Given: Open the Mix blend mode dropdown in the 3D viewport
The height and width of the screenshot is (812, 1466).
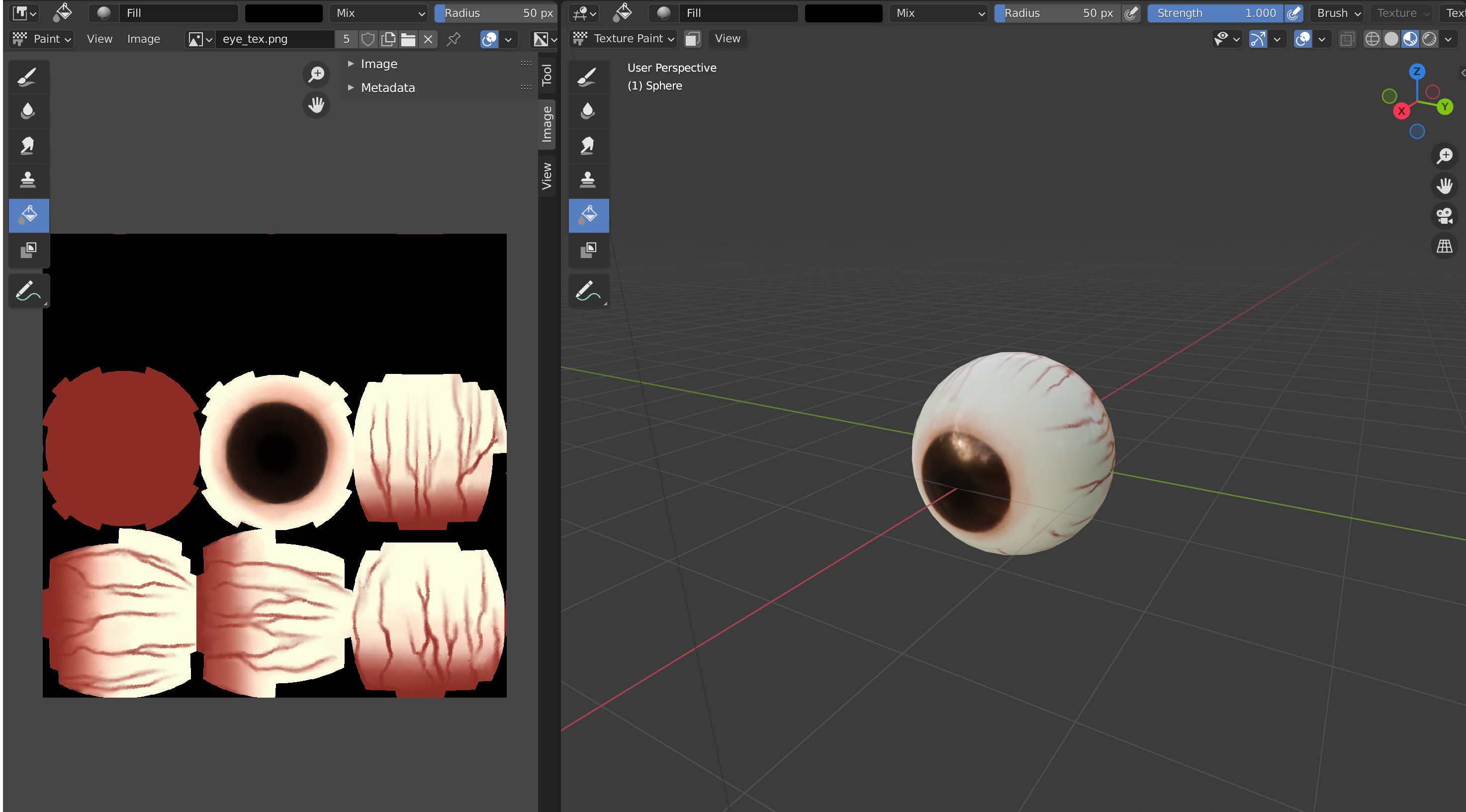Looking at the screenshot, I should point(939,13).
